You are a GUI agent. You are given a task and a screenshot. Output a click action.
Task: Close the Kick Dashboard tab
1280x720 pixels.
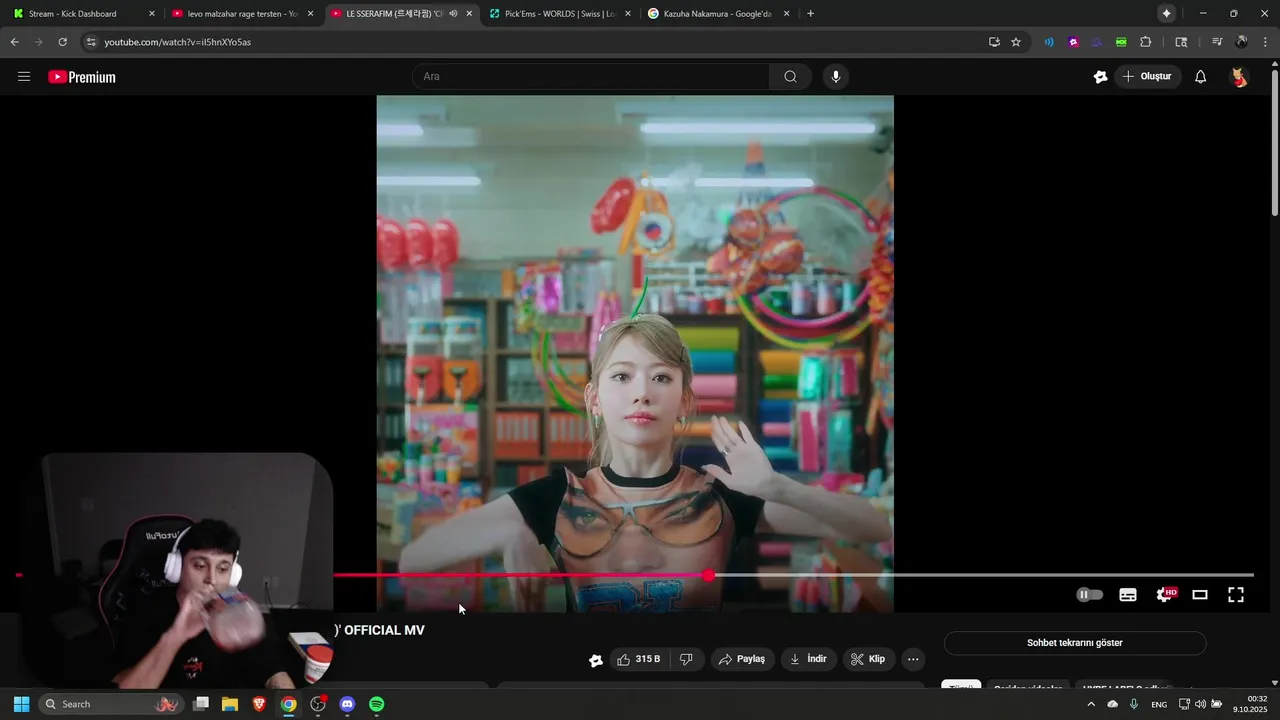pyautogui.click(x=152, y=14)
